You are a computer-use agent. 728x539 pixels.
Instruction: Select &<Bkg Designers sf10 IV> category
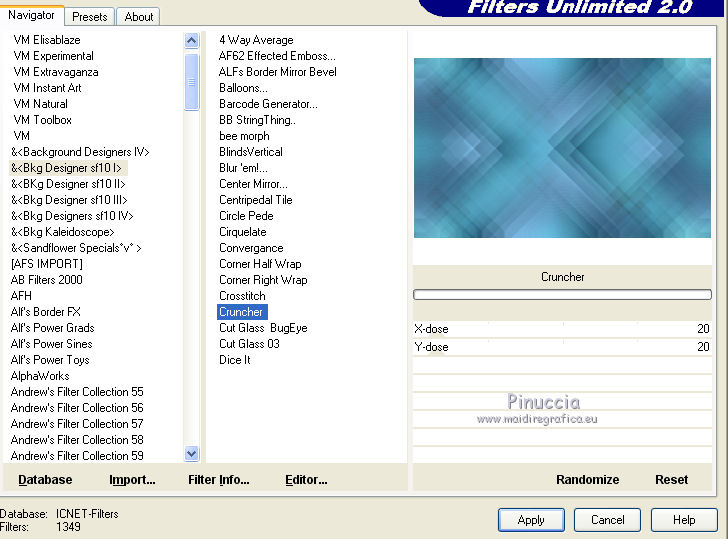(72, 216)
